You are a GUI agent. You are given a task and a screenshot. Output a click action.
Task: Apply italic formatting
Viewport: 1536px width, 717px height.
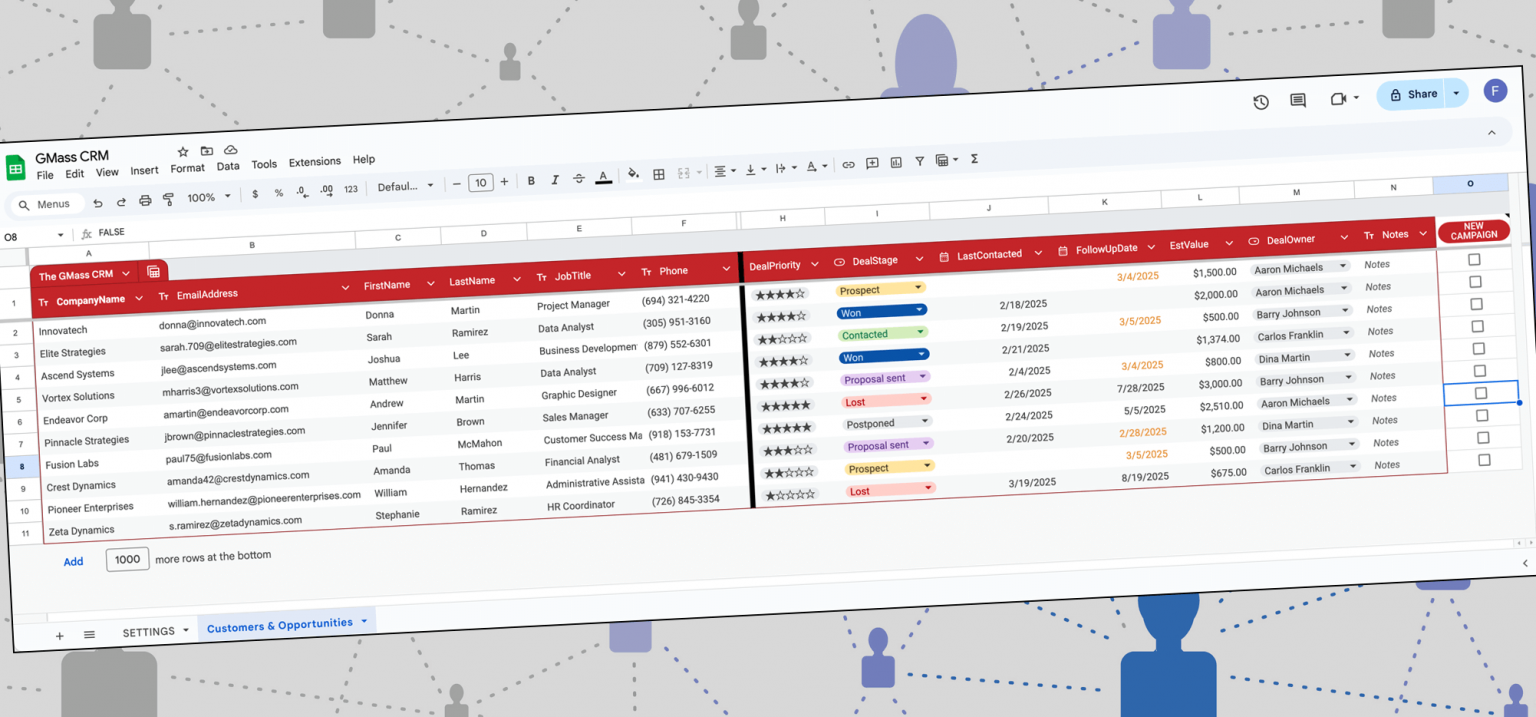(555, 177)
